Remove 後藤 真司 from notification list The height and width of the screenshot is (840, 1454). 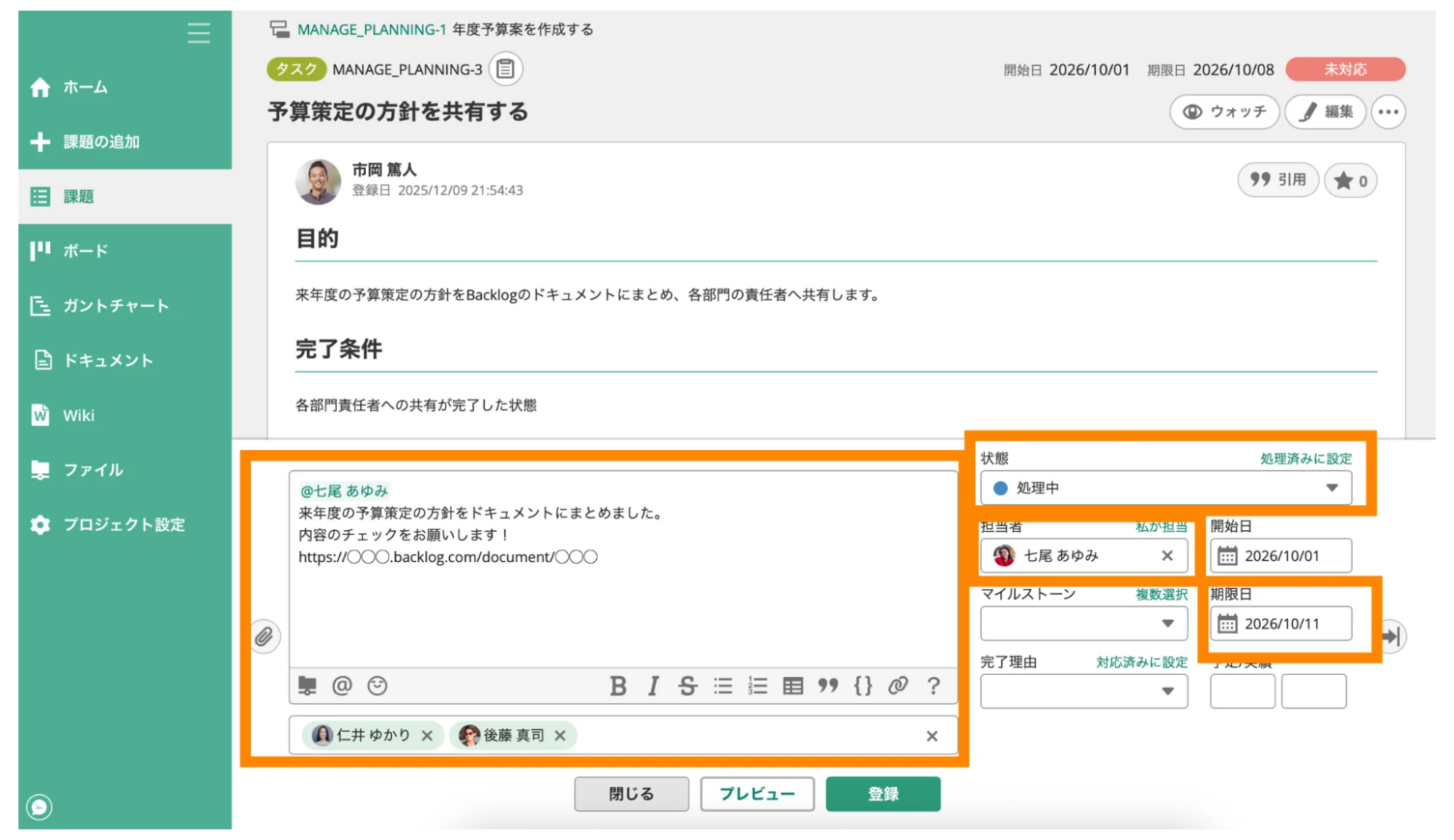pos(560,735)
